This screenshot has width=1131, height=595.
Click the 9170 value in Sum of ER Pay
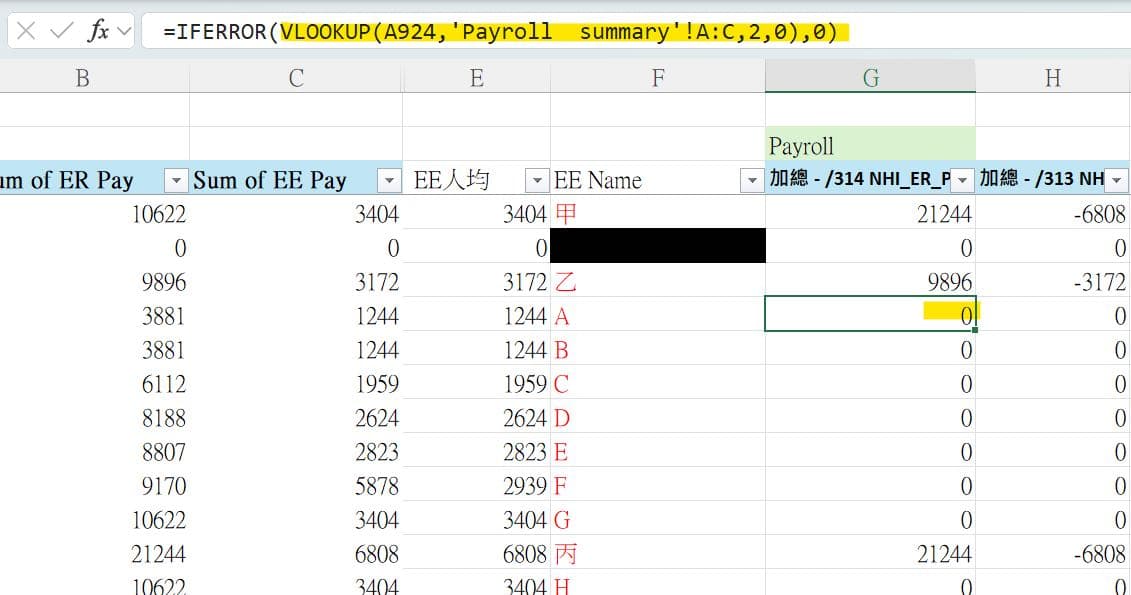(x=163, y=485)
